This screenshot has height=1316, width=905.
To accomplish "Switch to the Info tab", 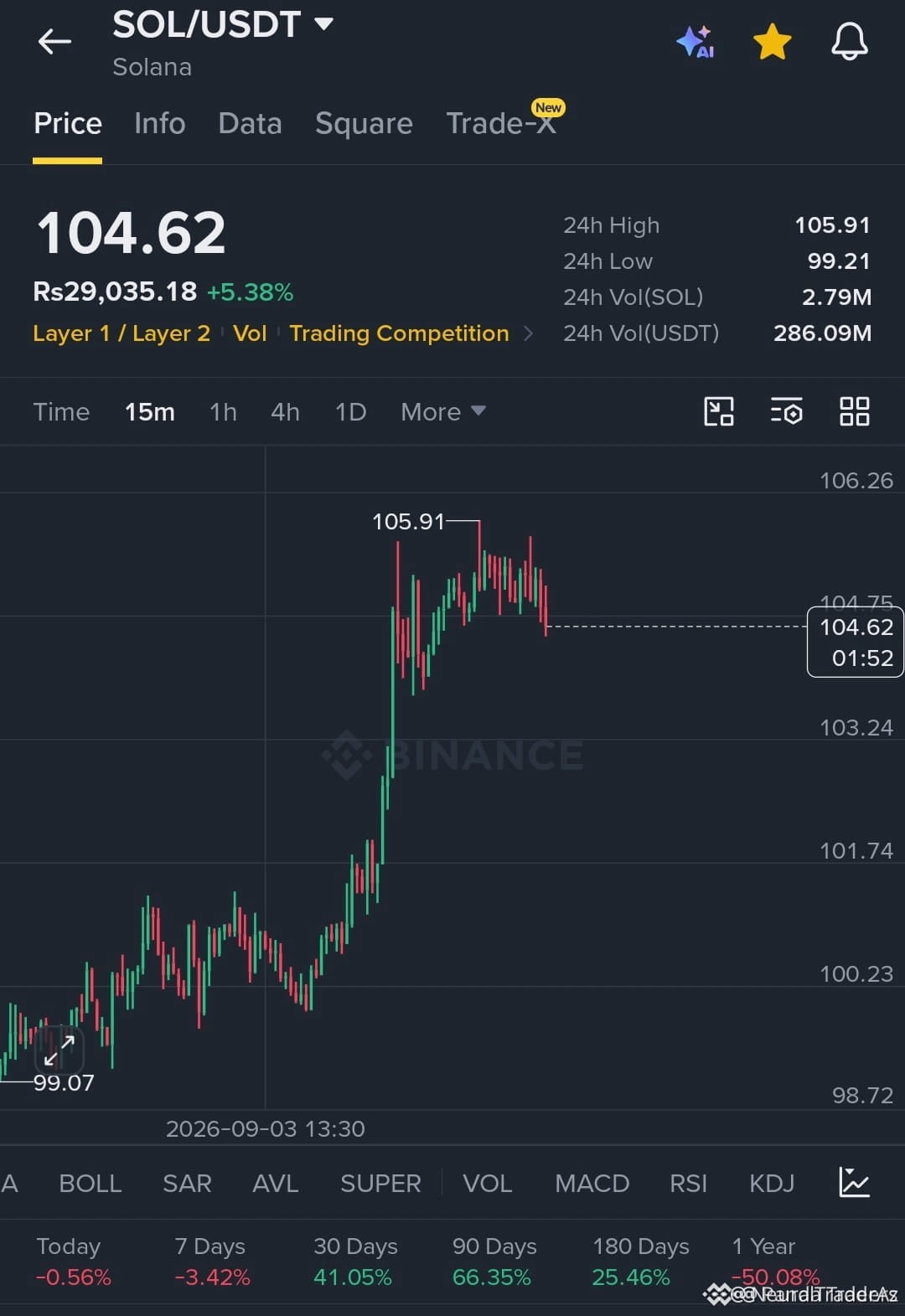I will click(x=159, y=123).
